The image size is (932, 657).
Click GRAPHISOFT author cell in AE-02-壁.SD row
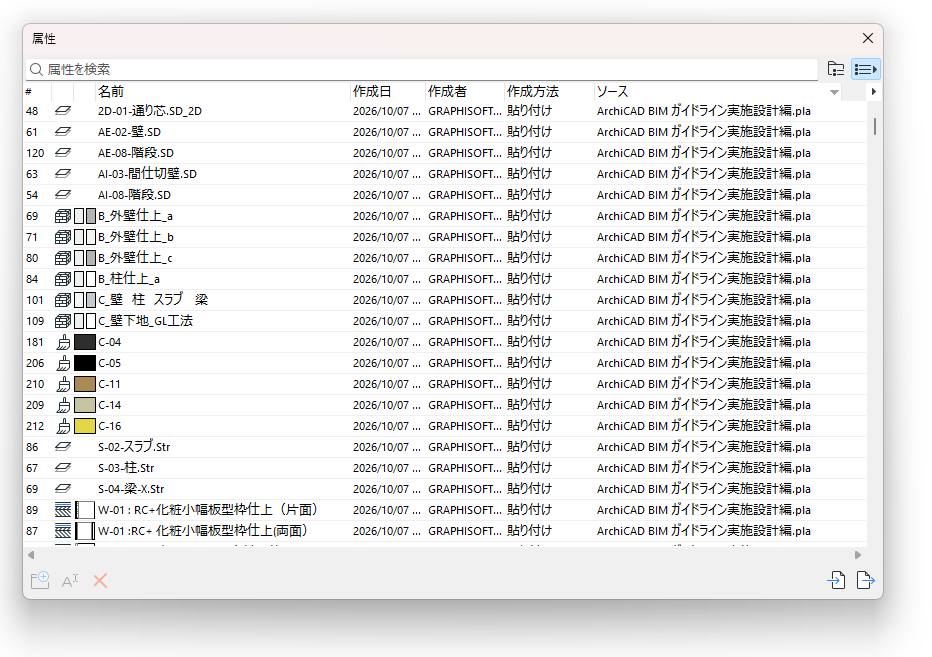(465, 131)
